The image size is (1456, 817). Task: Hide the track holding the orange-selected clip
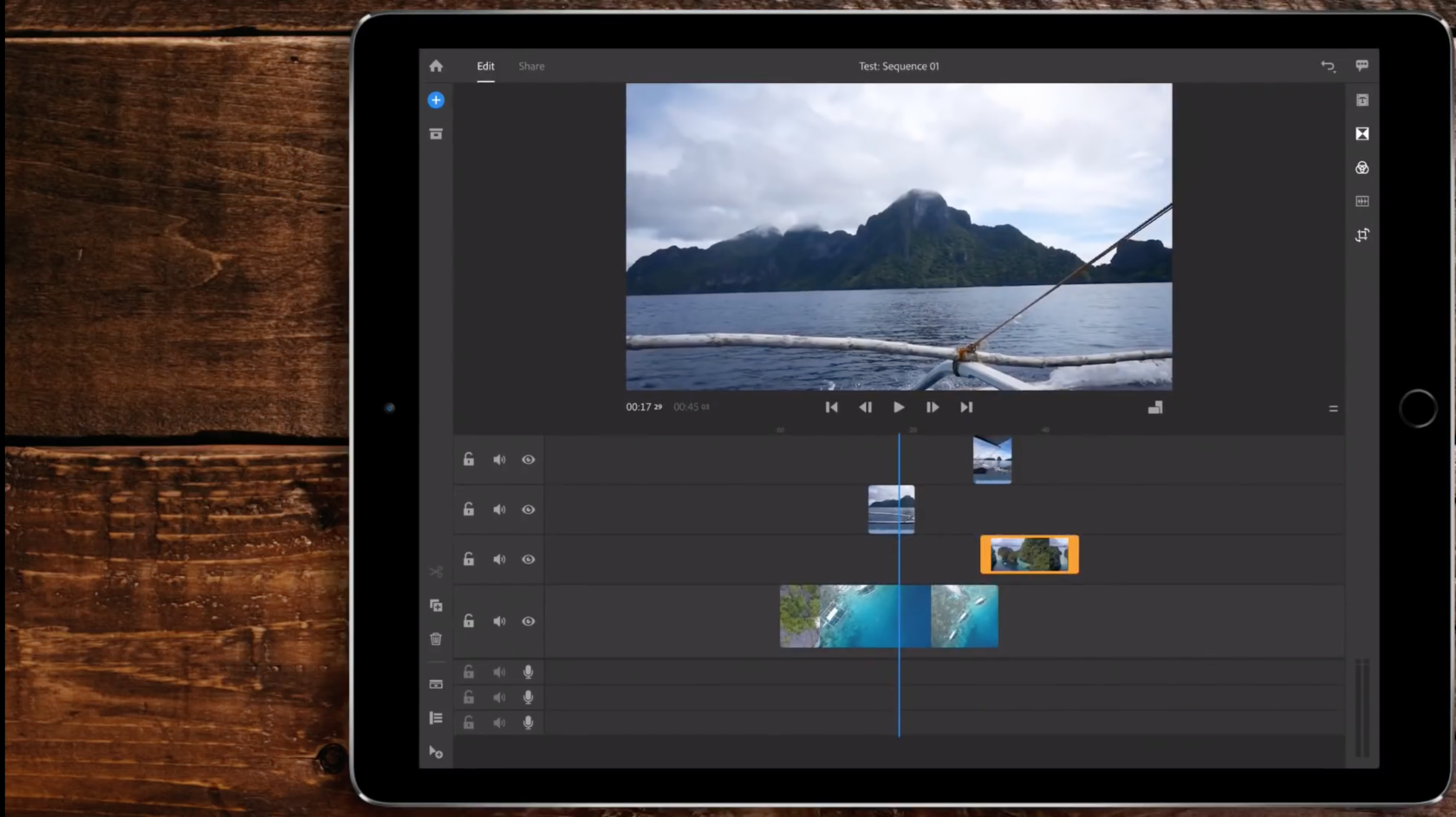point(529,560)
